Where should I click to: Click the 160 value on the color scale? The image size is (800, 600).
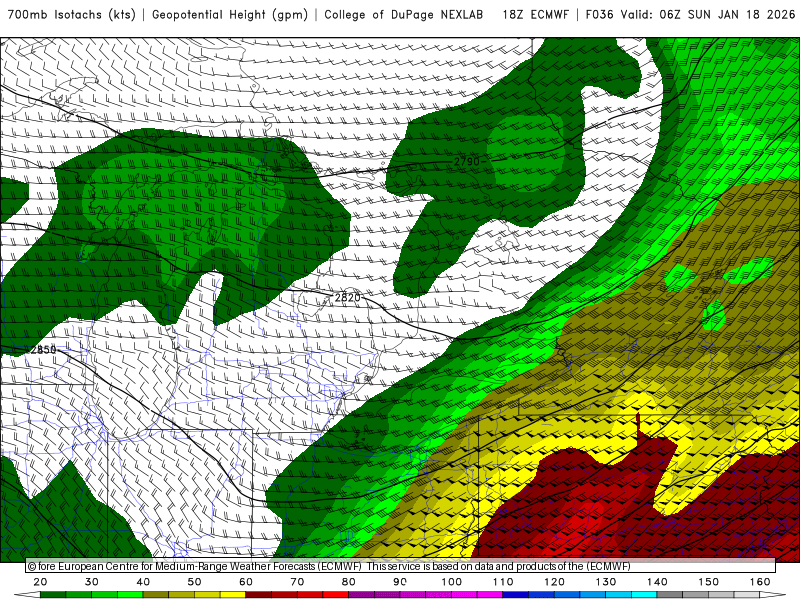click(760, 582)
